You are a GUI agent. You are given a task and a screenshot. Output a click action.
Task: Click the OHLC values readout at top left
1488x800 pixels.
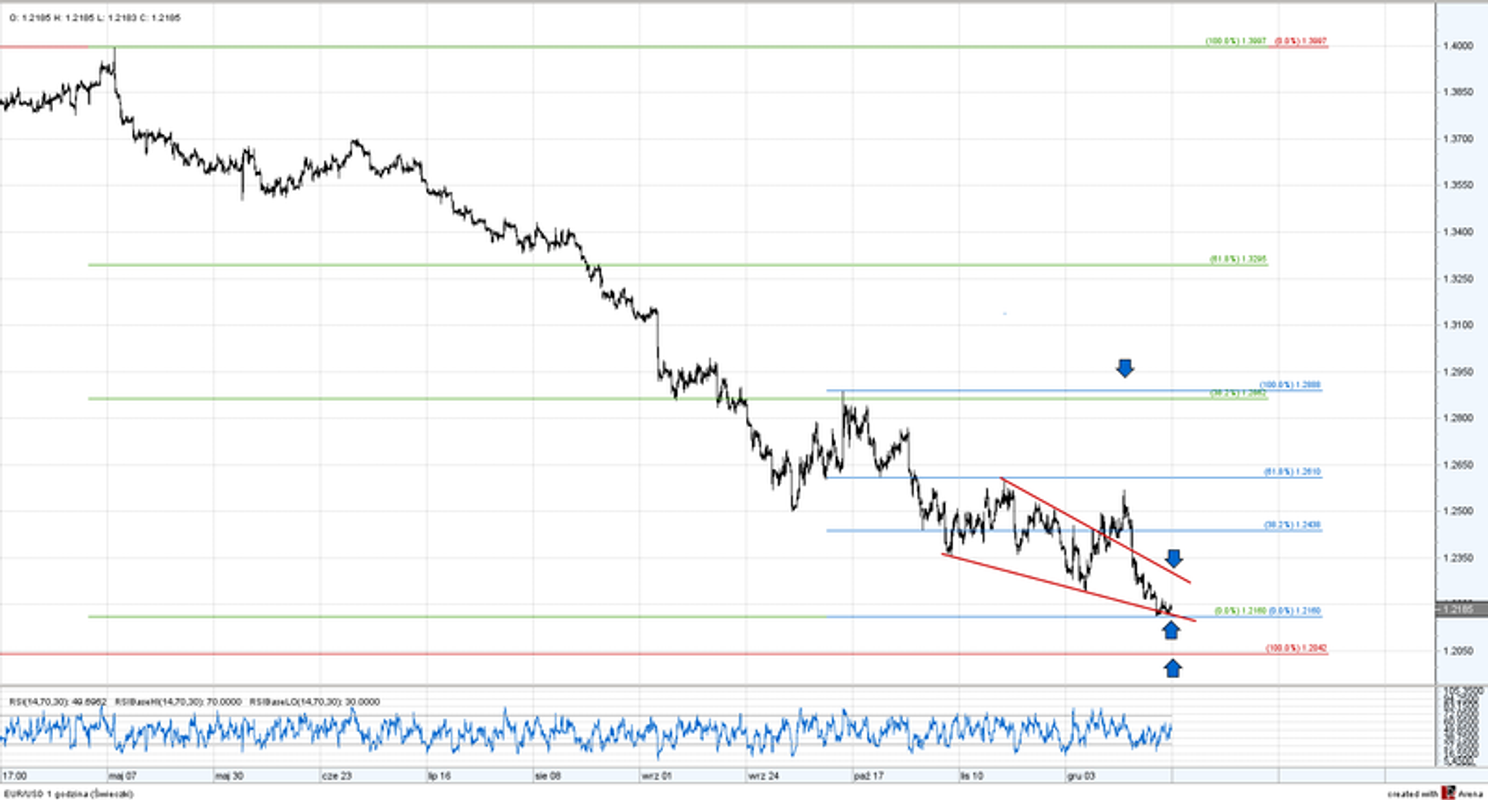tap(95, 18)
